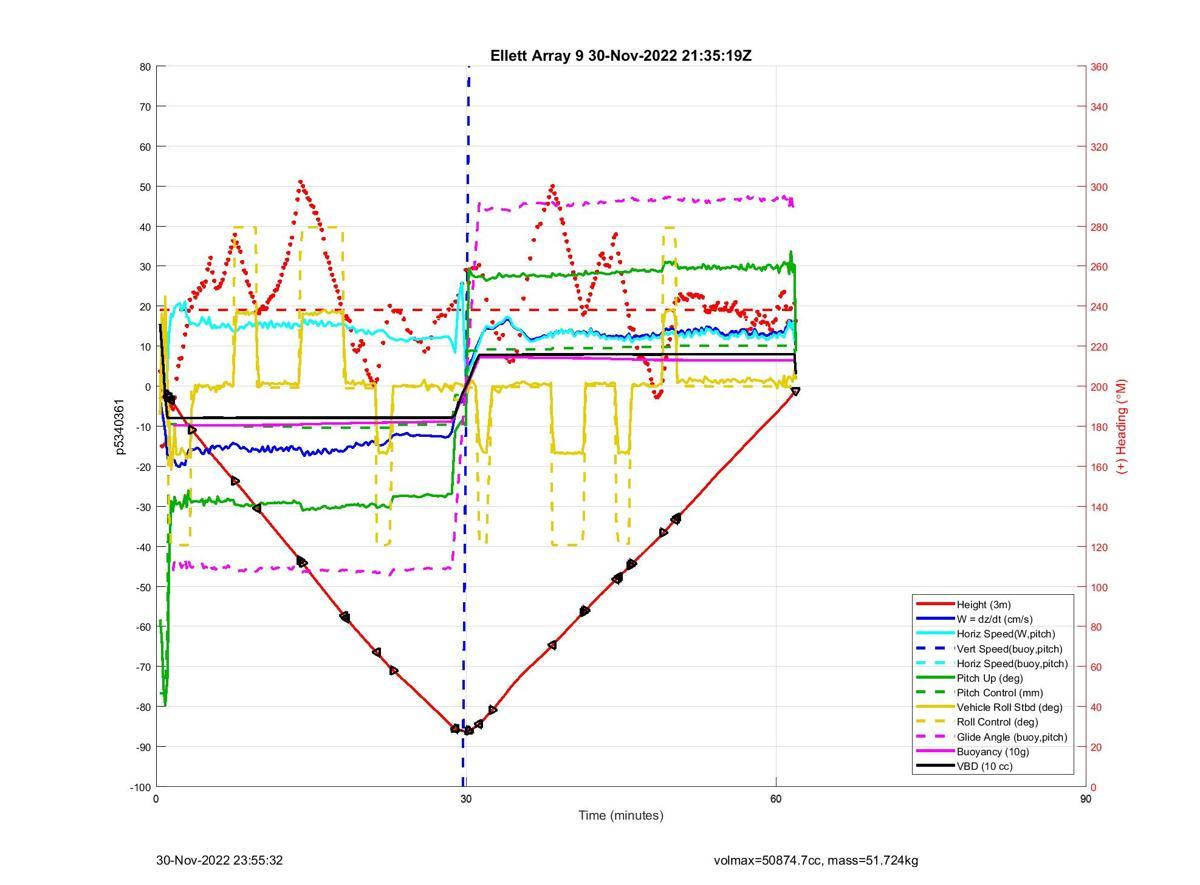Viewport: 1200px width, 885px height.
Task: Click the left axis tick label "-10"
Action: point(143,427)
